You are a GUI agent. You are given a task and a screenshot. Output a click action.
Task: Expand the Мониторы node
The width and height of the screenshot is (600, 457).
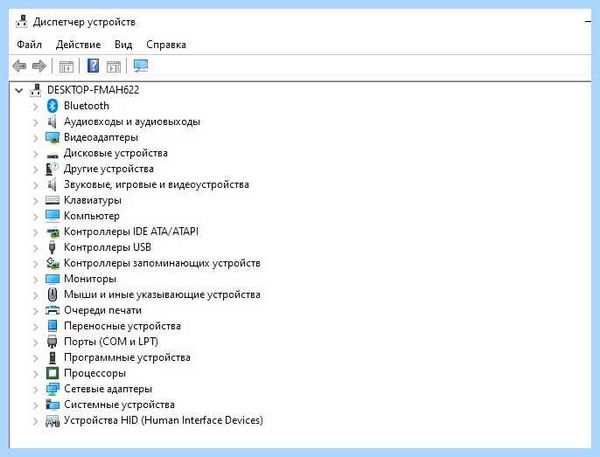[x=36, y=279]
